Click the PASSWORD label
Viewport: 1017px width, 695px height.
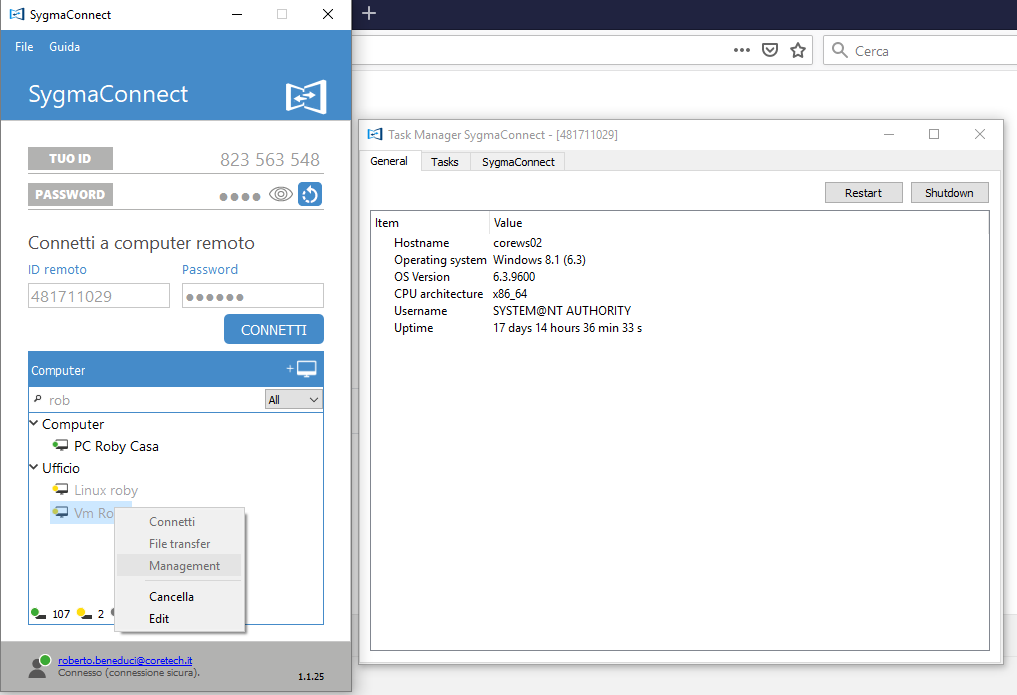[70, 194]
